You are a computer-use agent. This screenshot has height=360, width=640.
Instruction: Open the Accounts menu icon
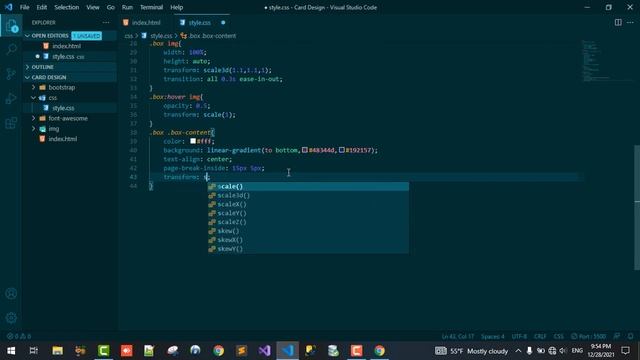pos(11,293)
